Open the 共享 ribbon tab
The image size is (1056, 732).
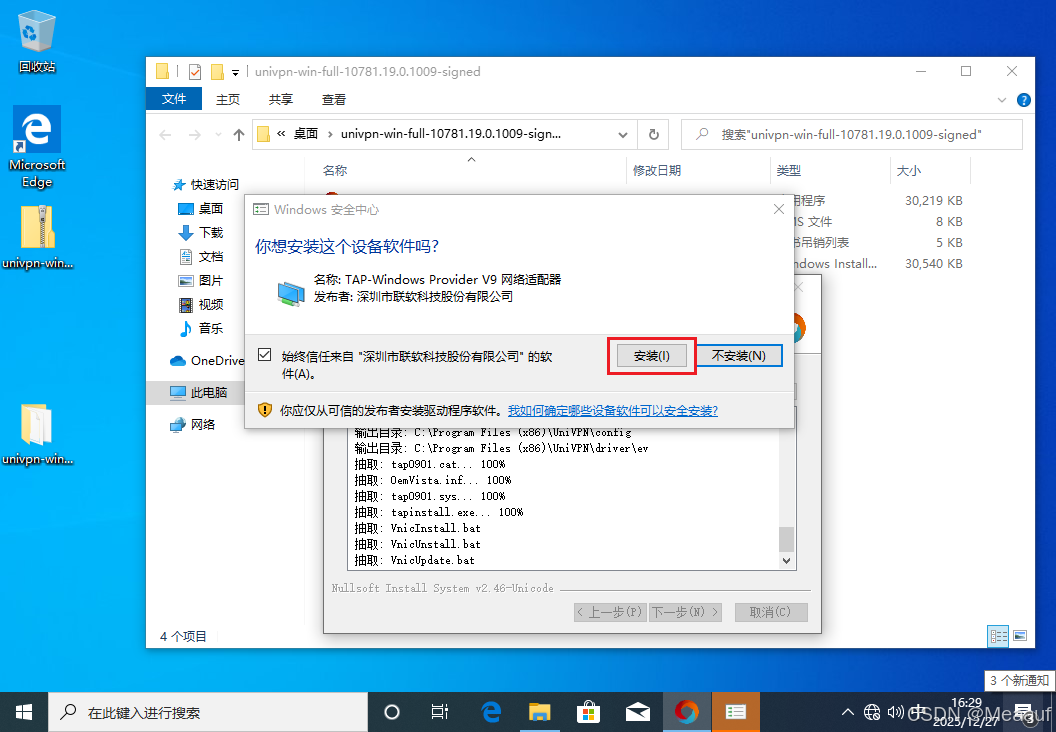(281, 100)
